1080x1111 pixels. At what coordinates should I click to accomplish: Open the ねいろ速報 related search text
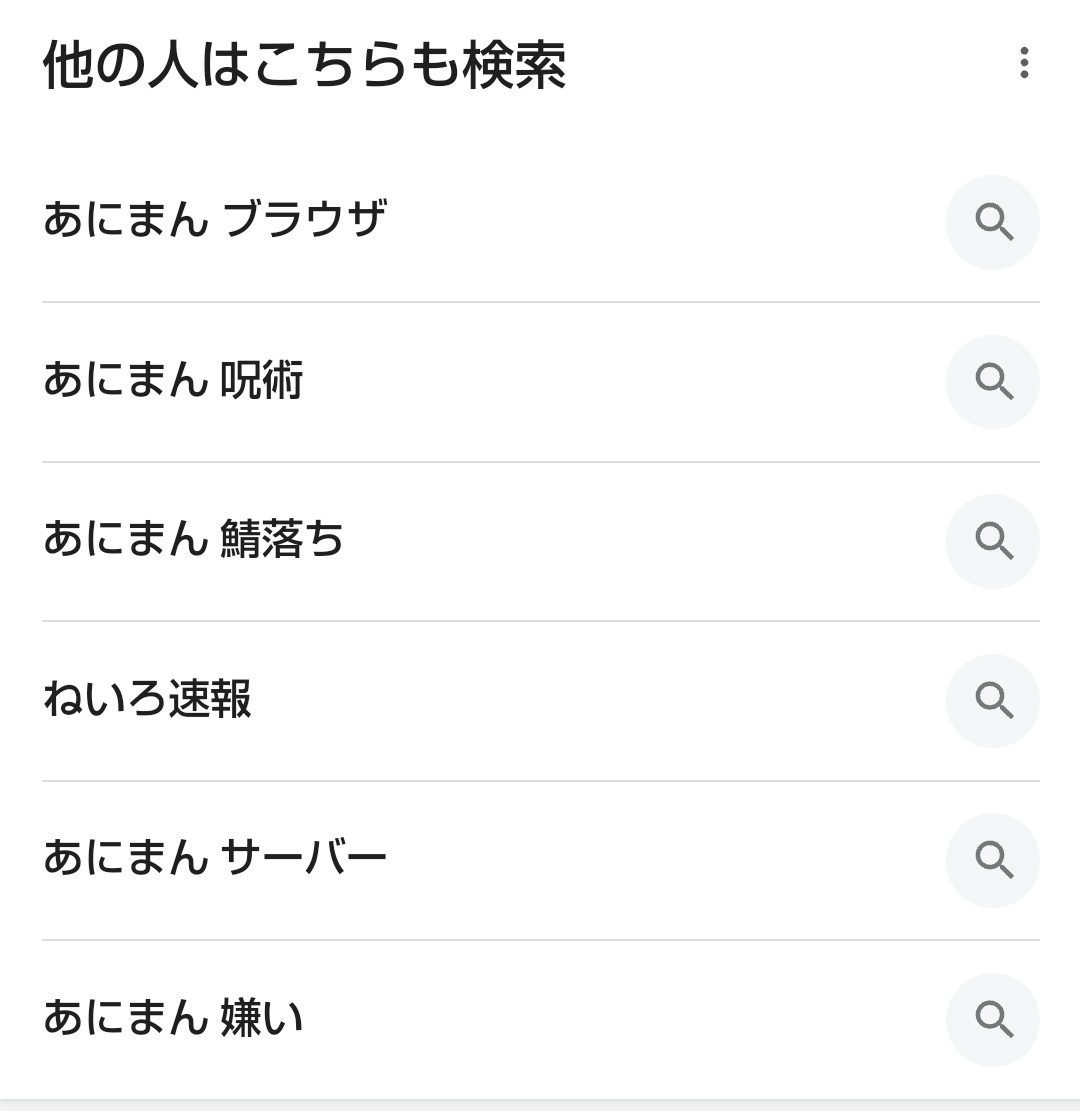[147, 700]
